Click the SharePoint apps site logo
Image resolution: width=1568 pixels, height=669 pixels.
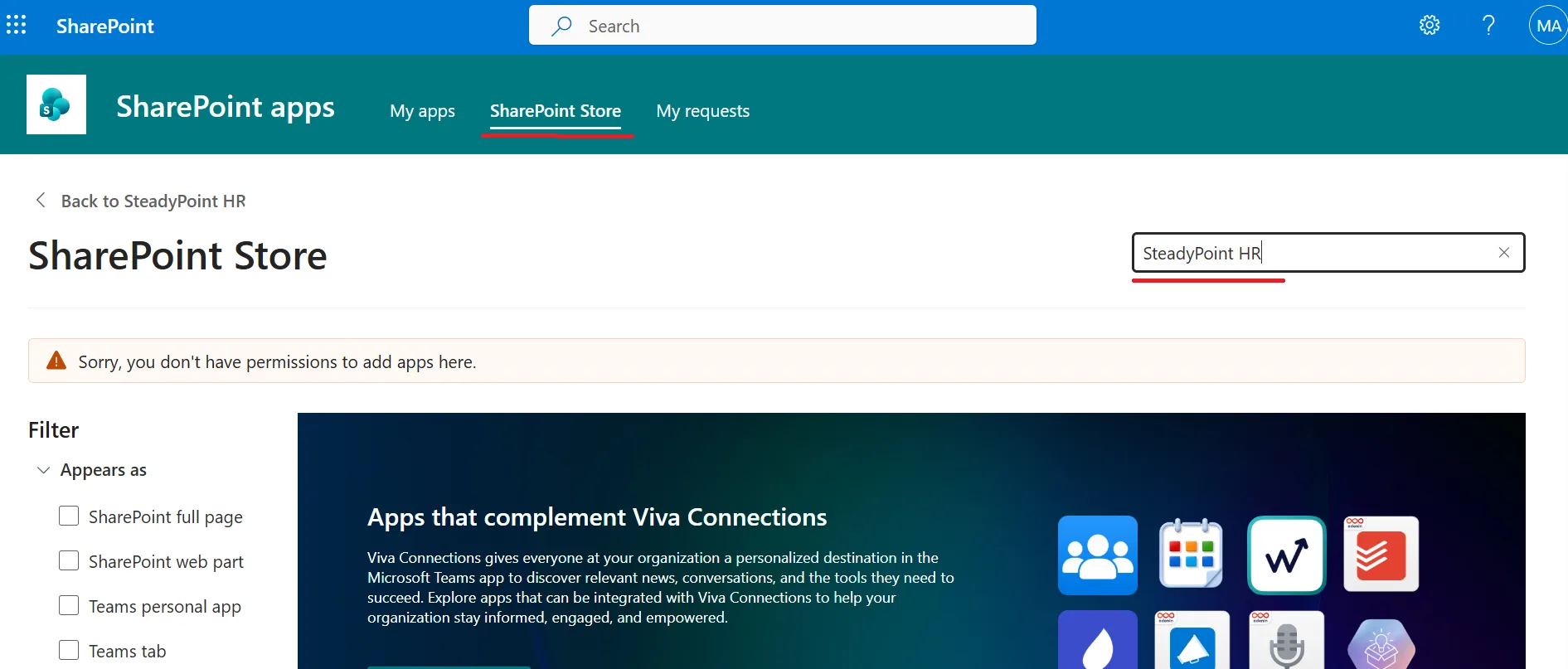coord(56,104)
